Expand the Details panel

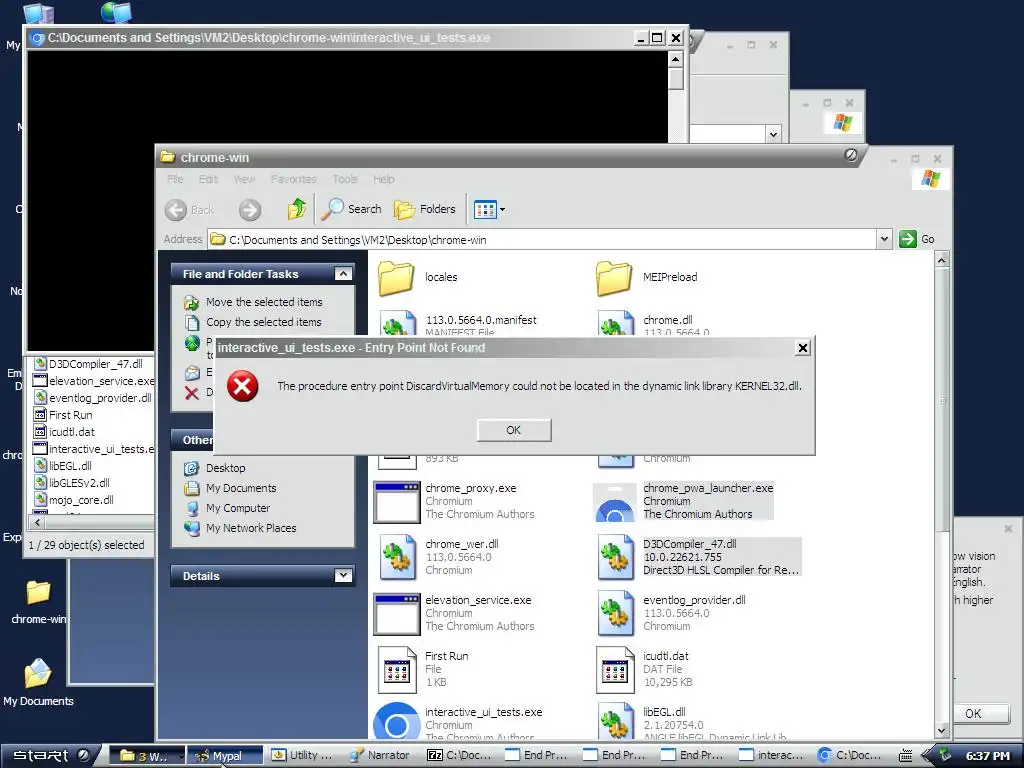coord(343,575)
